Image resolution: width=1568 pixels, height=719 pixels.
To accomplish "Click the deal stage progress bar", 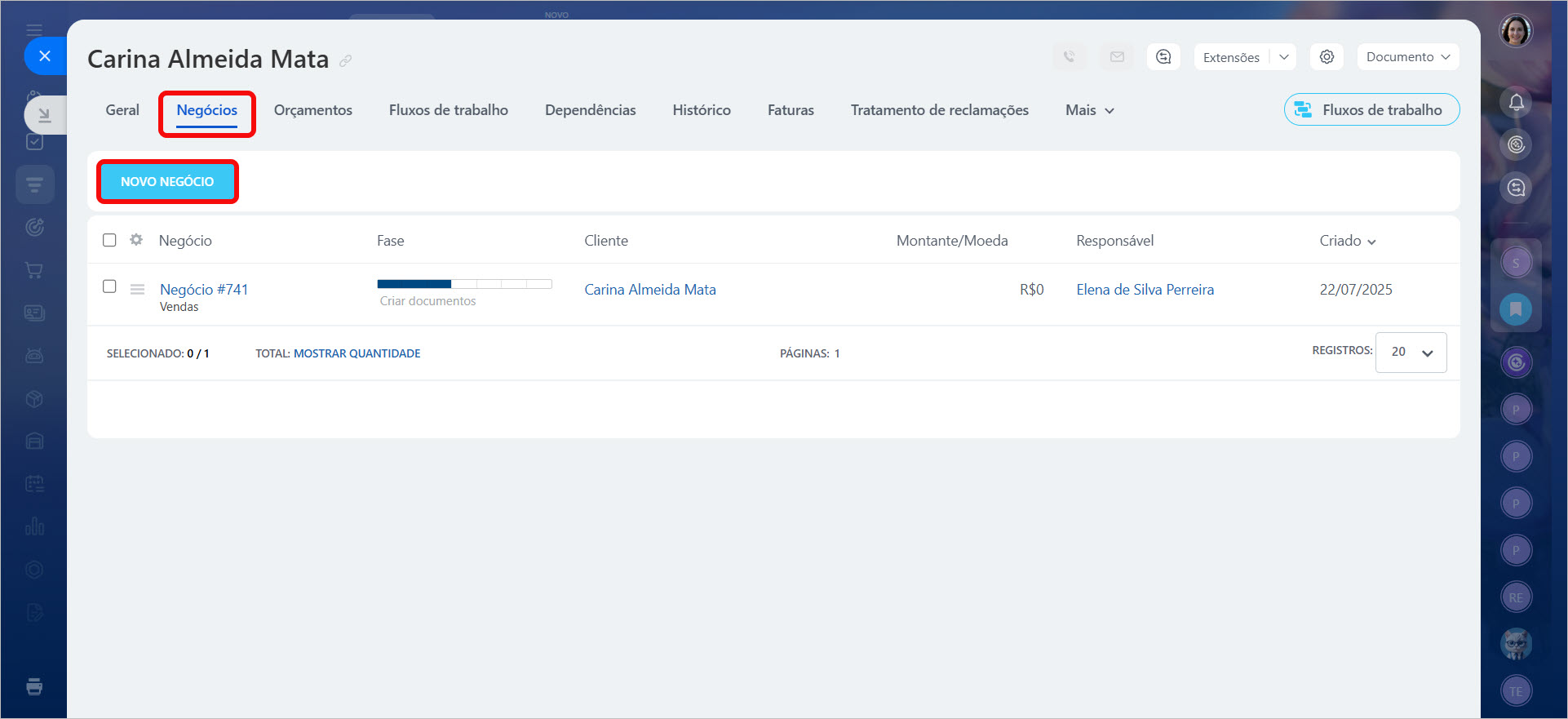I will 464,284.
